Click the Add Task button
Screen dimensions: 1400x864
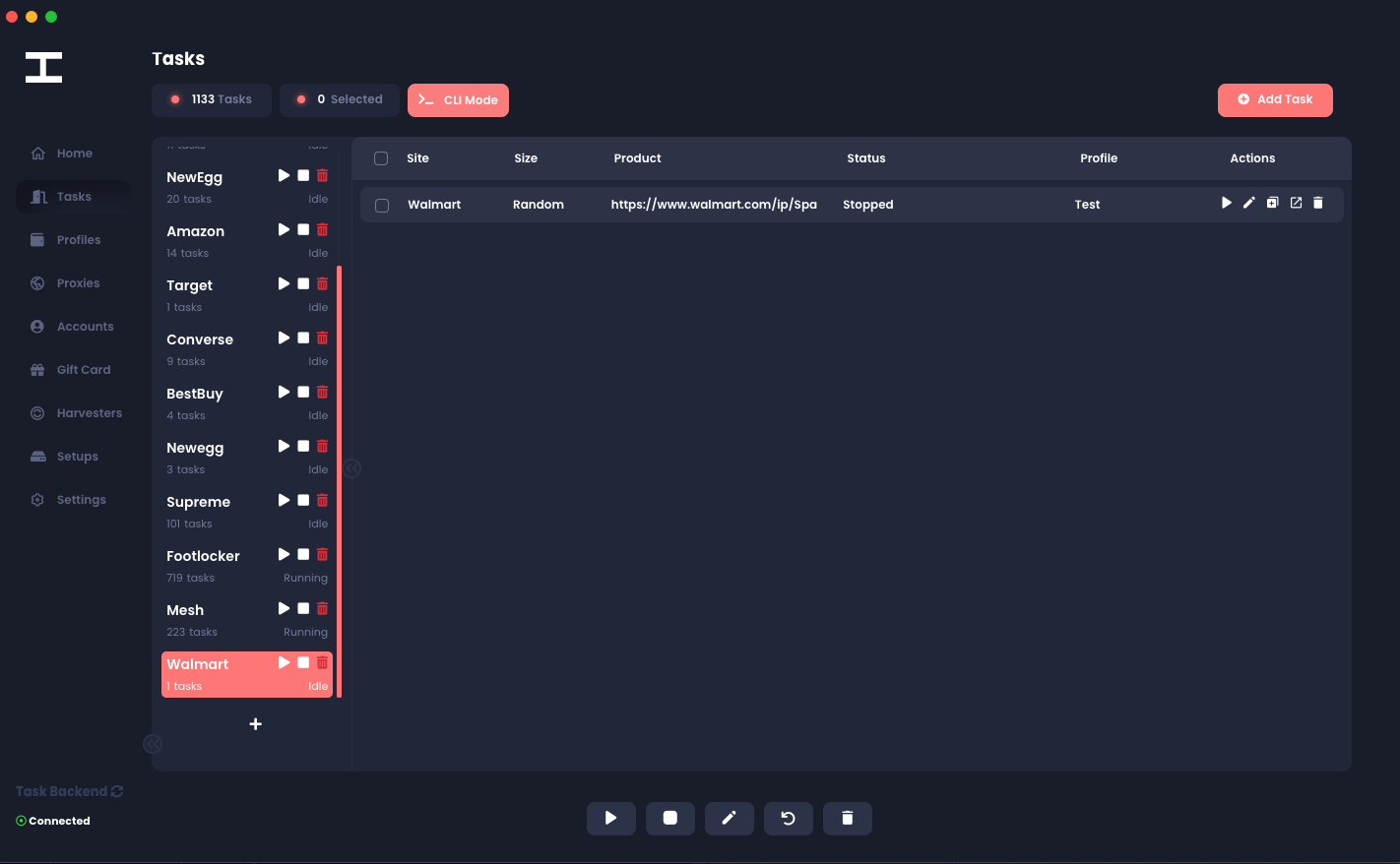point(1275,99)
